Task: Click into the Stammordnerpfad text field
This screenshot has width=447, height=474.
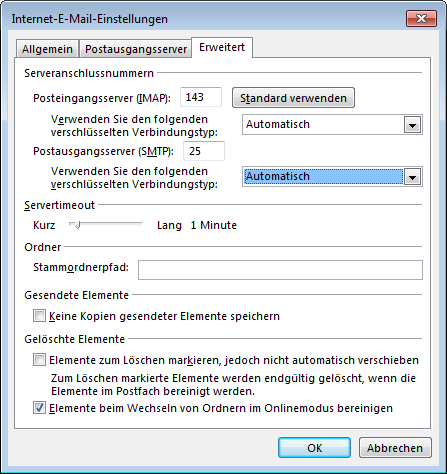Action: [x=280, y=270]
